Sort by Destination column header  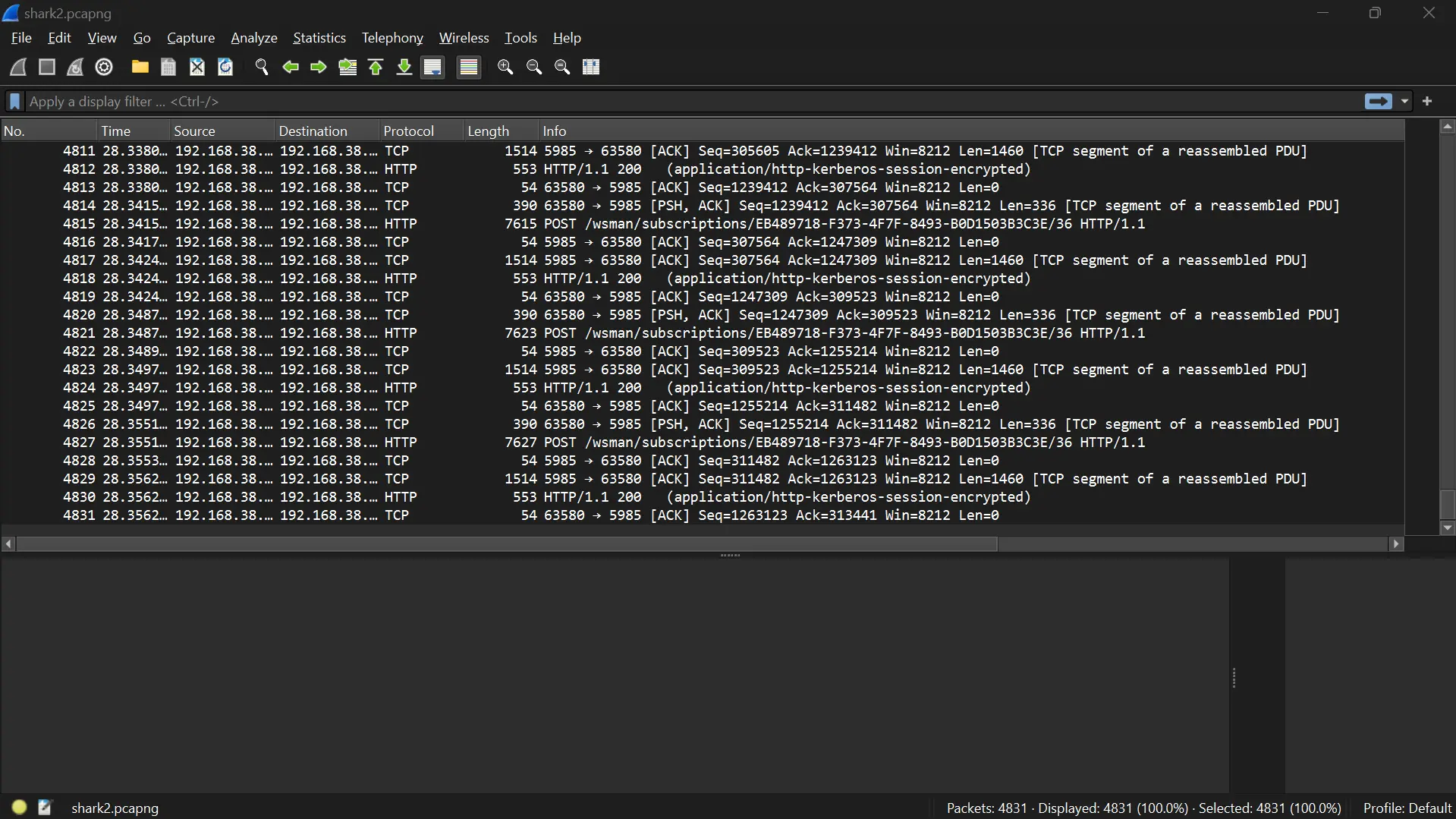click(327, 131)
